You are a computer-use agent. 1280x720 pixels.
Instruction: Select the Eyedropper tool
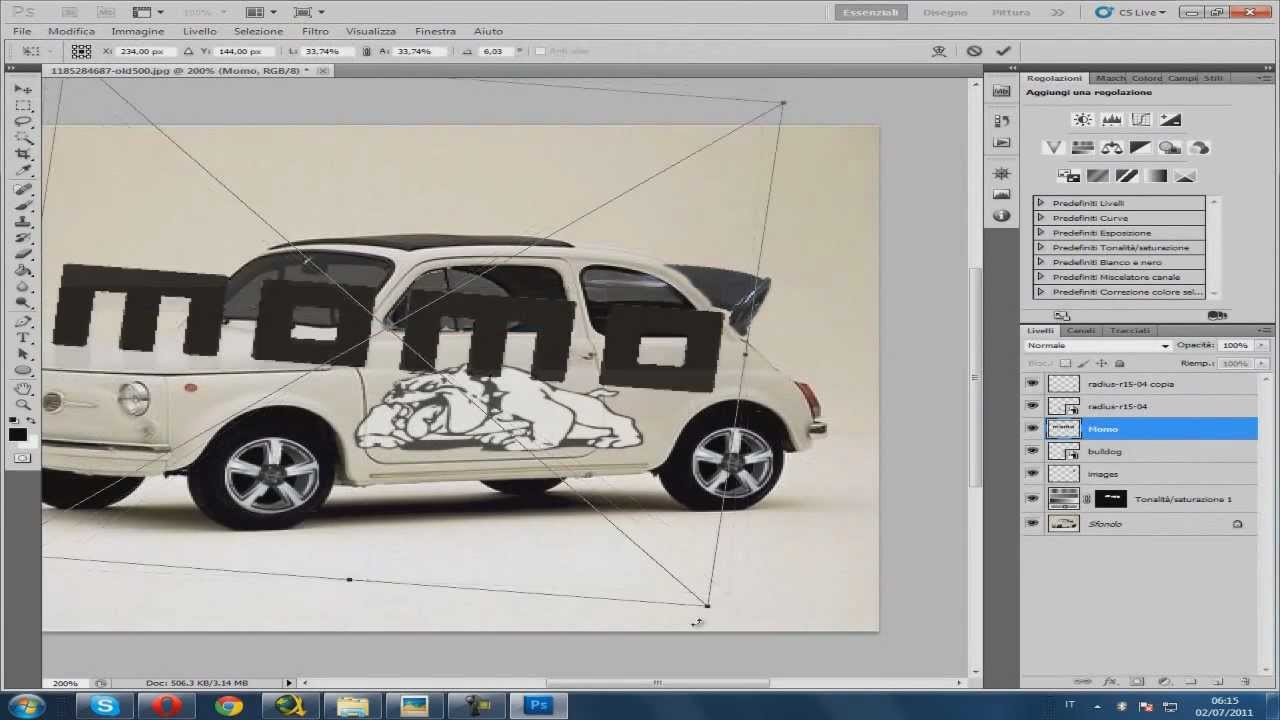tap(22, 171)
